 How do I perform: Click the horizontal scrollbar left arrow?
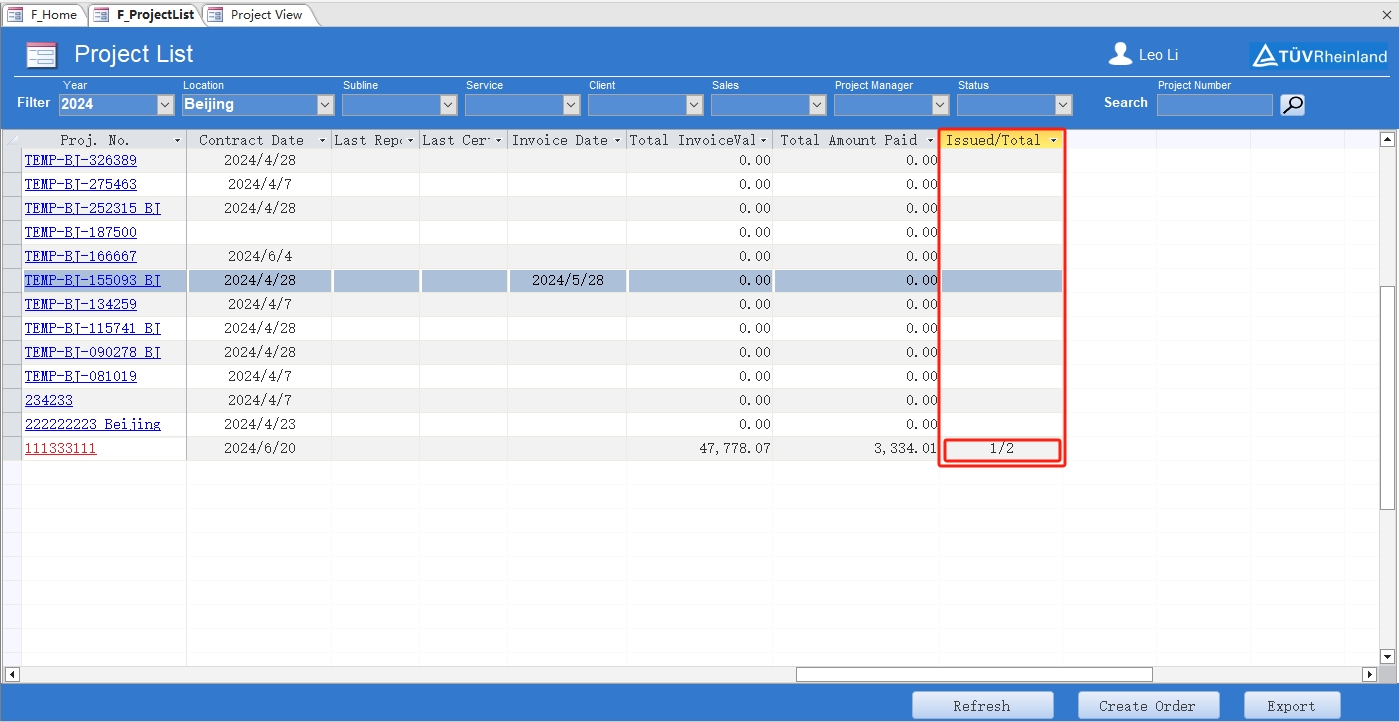(10, 675)
